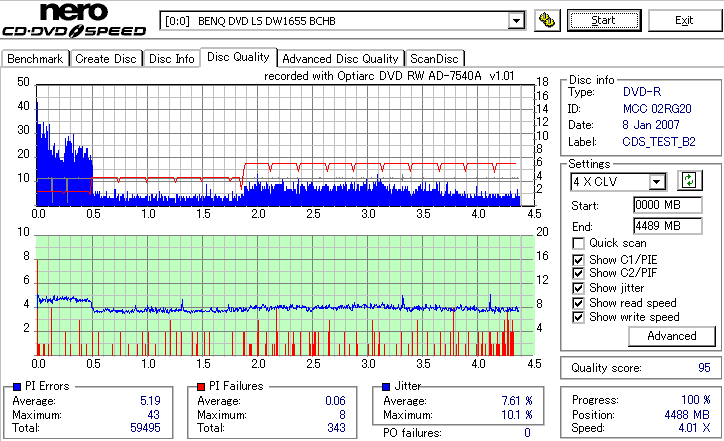The height and width of the screenshot is (441, 724).
Task: Disable Show jitter checkbox
Action: click(x=578, y=288)
